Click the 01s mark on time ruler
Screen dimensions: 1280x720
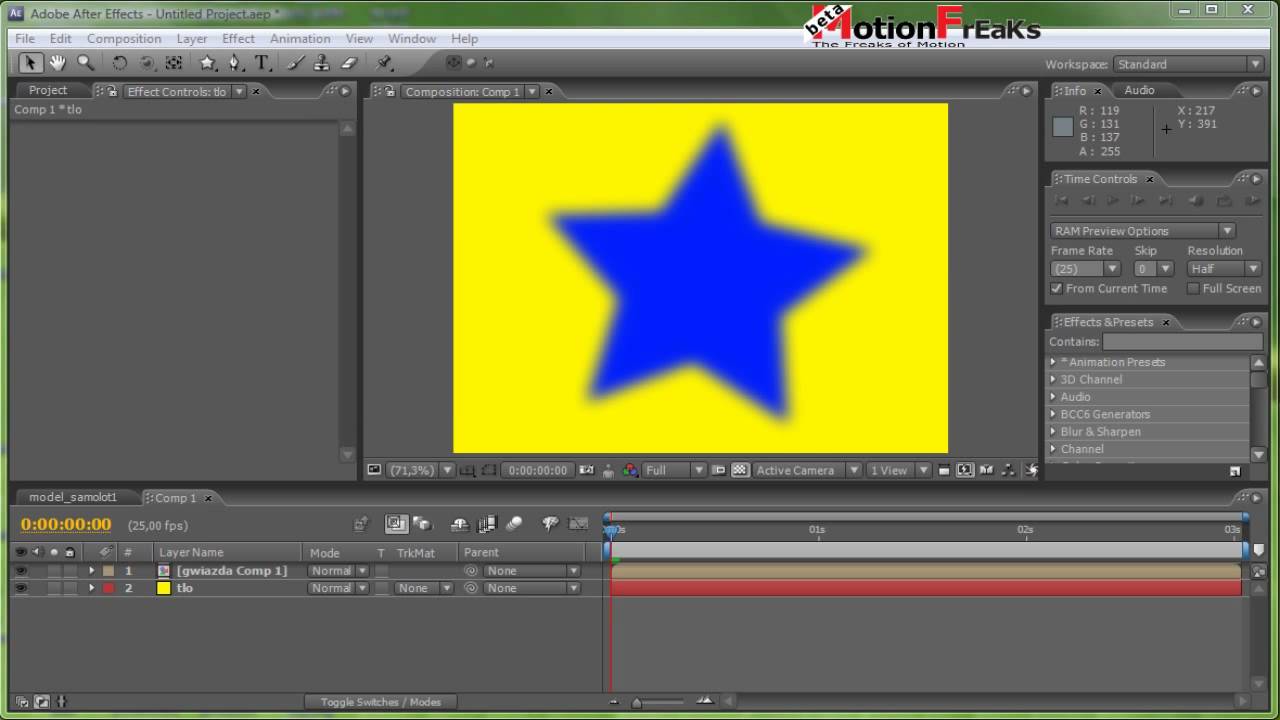coord(817,530)
